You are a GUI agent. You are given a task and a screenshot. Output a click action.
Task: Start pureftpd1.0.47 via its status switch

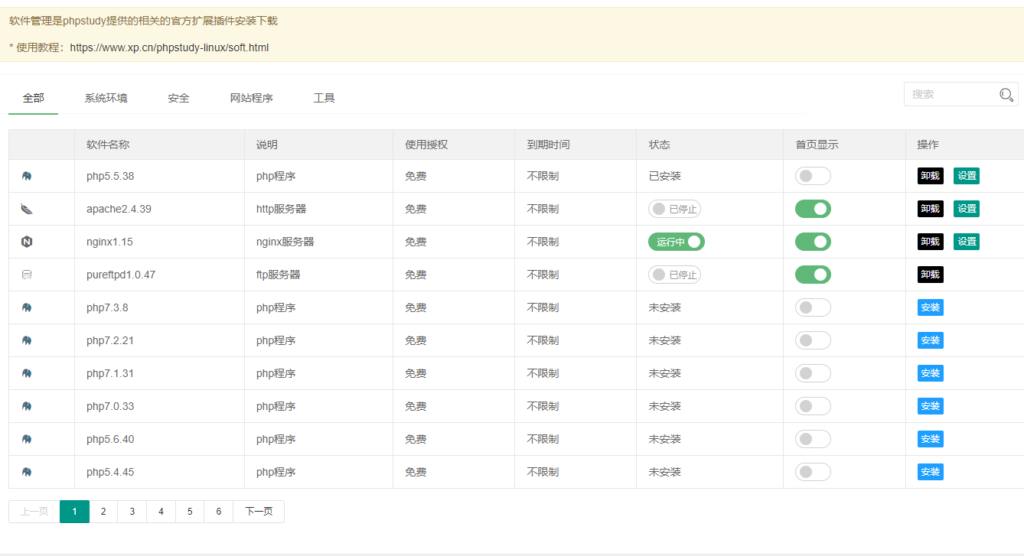pos(675,274)
